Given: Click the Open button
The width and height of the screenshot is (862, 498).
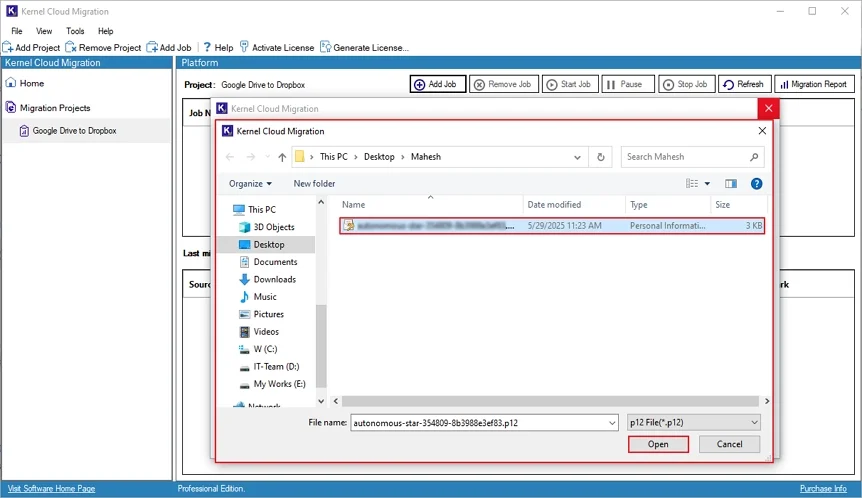Looking at the screenshot, I should tap(658, 444).
